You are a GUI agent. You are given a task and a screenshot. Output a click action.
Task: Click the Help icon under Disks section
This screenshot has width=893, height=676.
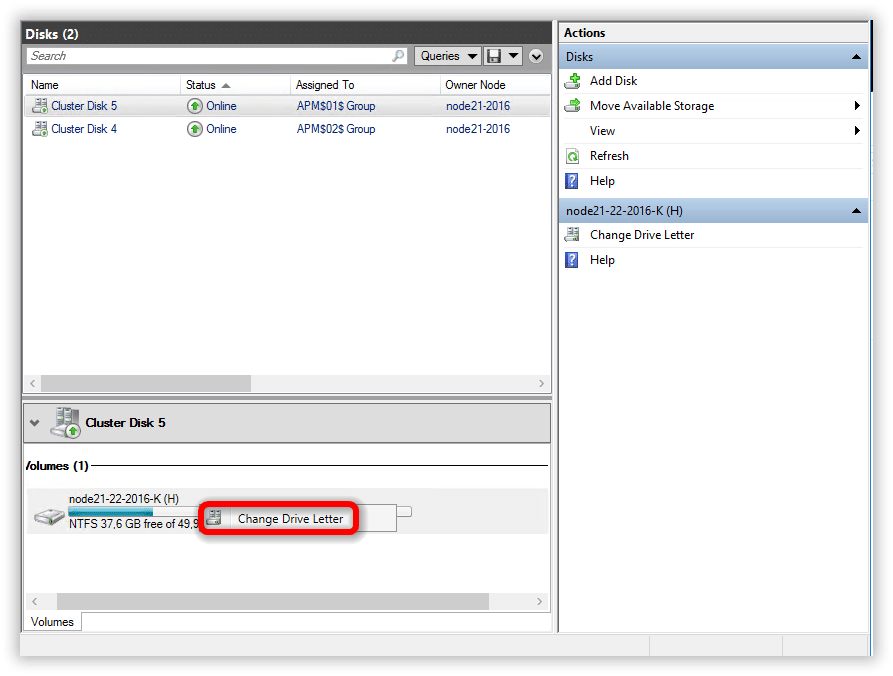[x=573, y=181]
